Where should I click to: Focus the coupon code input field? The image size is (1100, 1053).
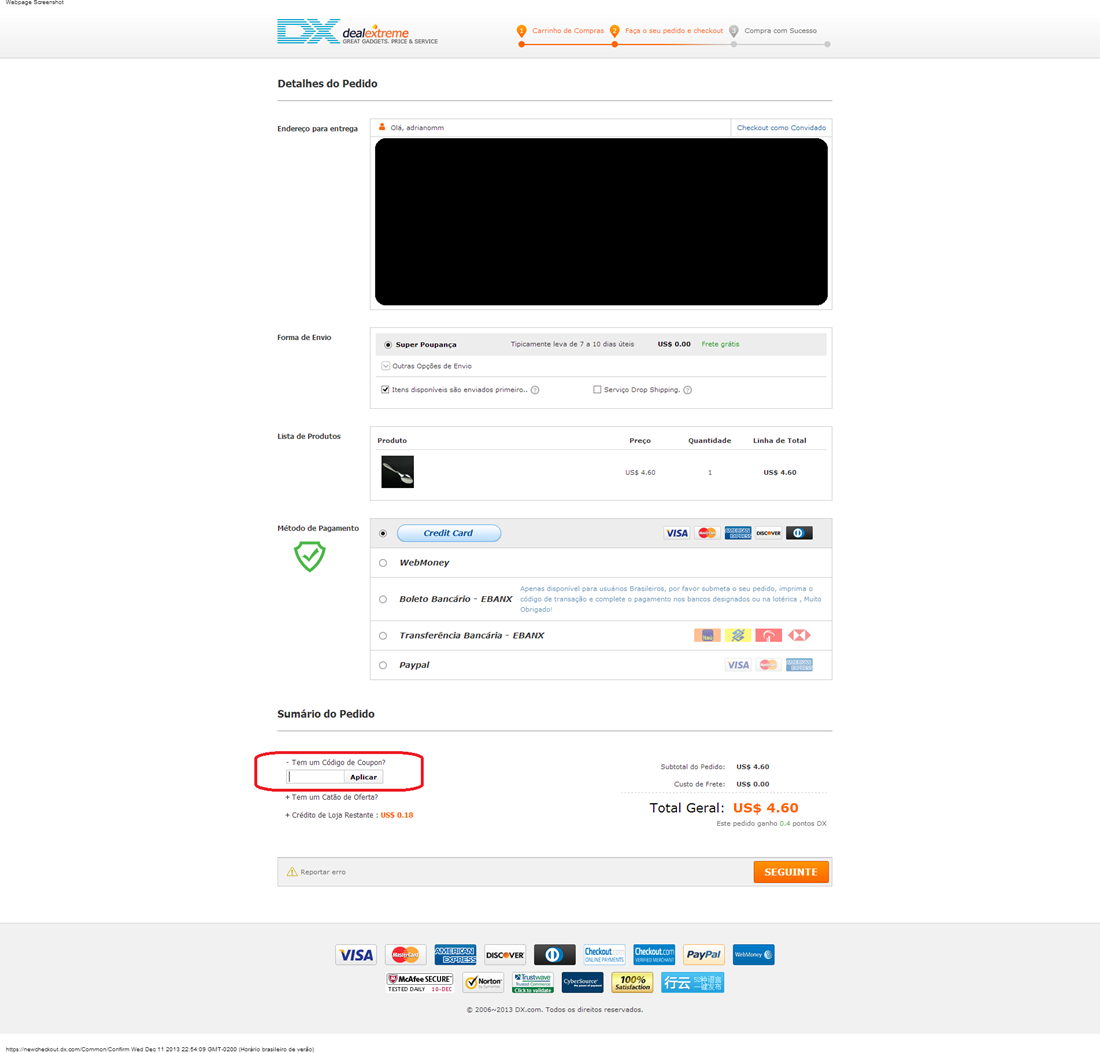click(316, 777)
